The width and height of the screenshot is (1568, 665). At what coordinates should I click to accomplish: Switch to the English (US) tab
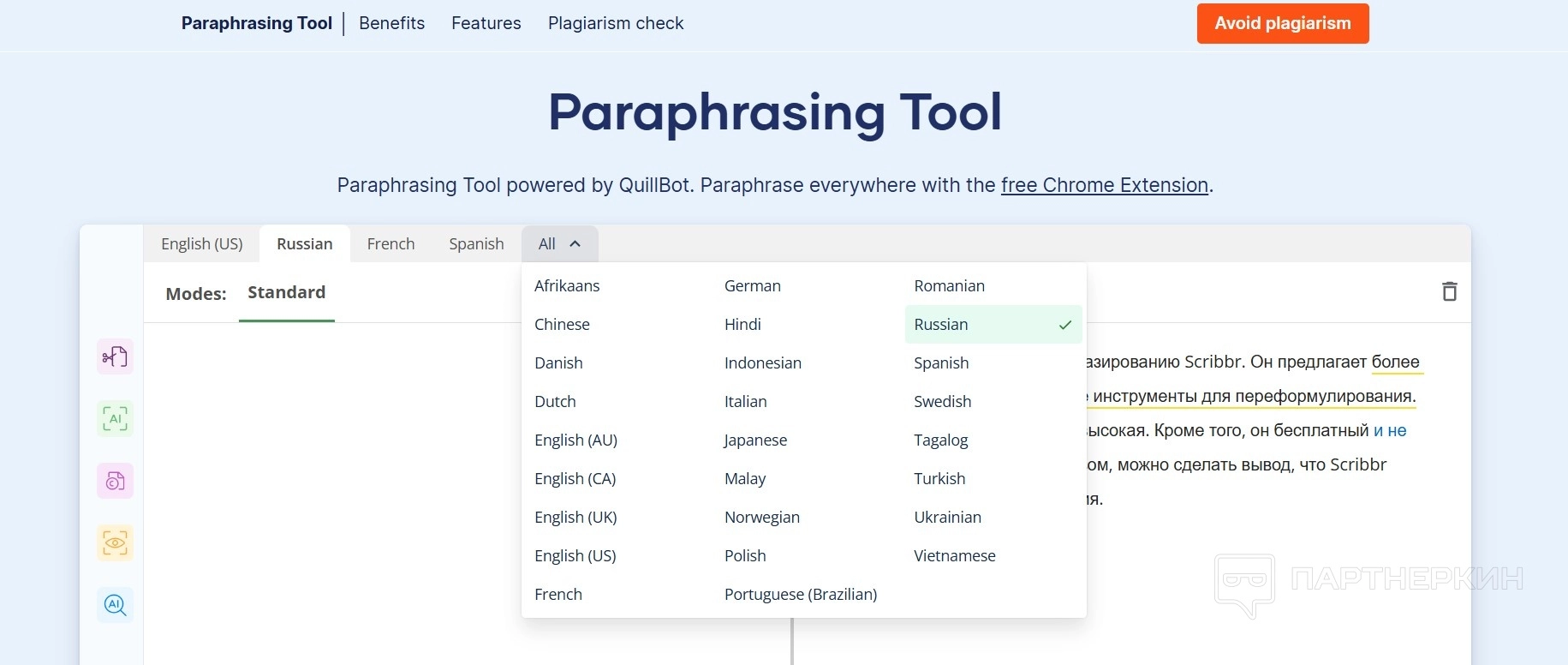(x=202, y=244)
